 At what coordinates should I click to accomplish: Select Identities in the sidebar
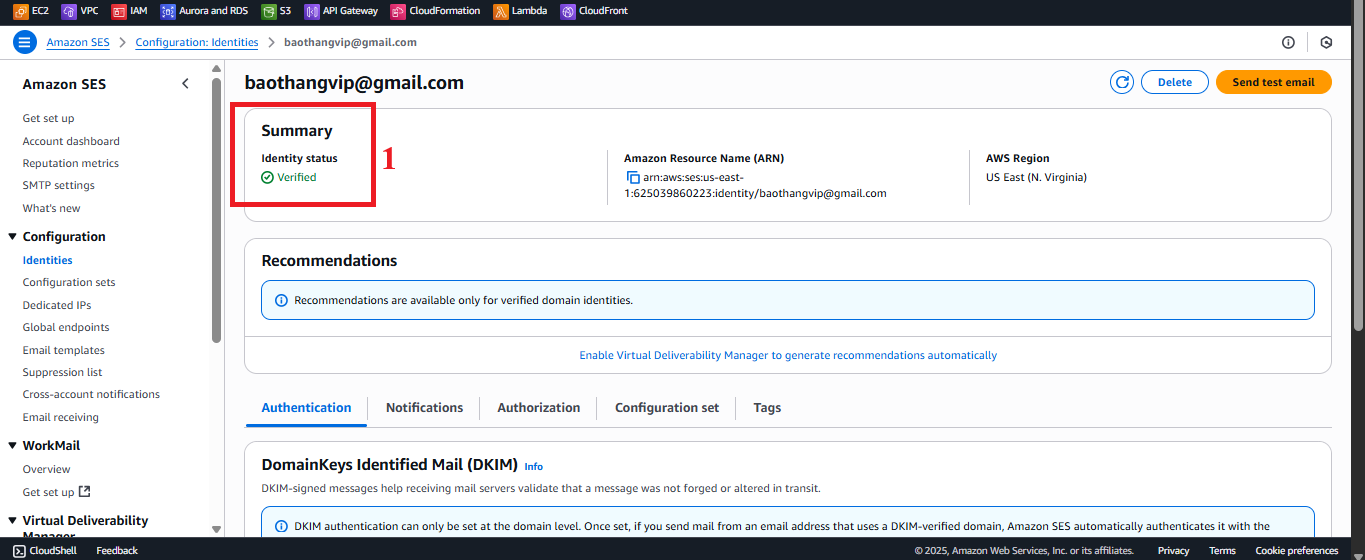(x=48, y=260)
